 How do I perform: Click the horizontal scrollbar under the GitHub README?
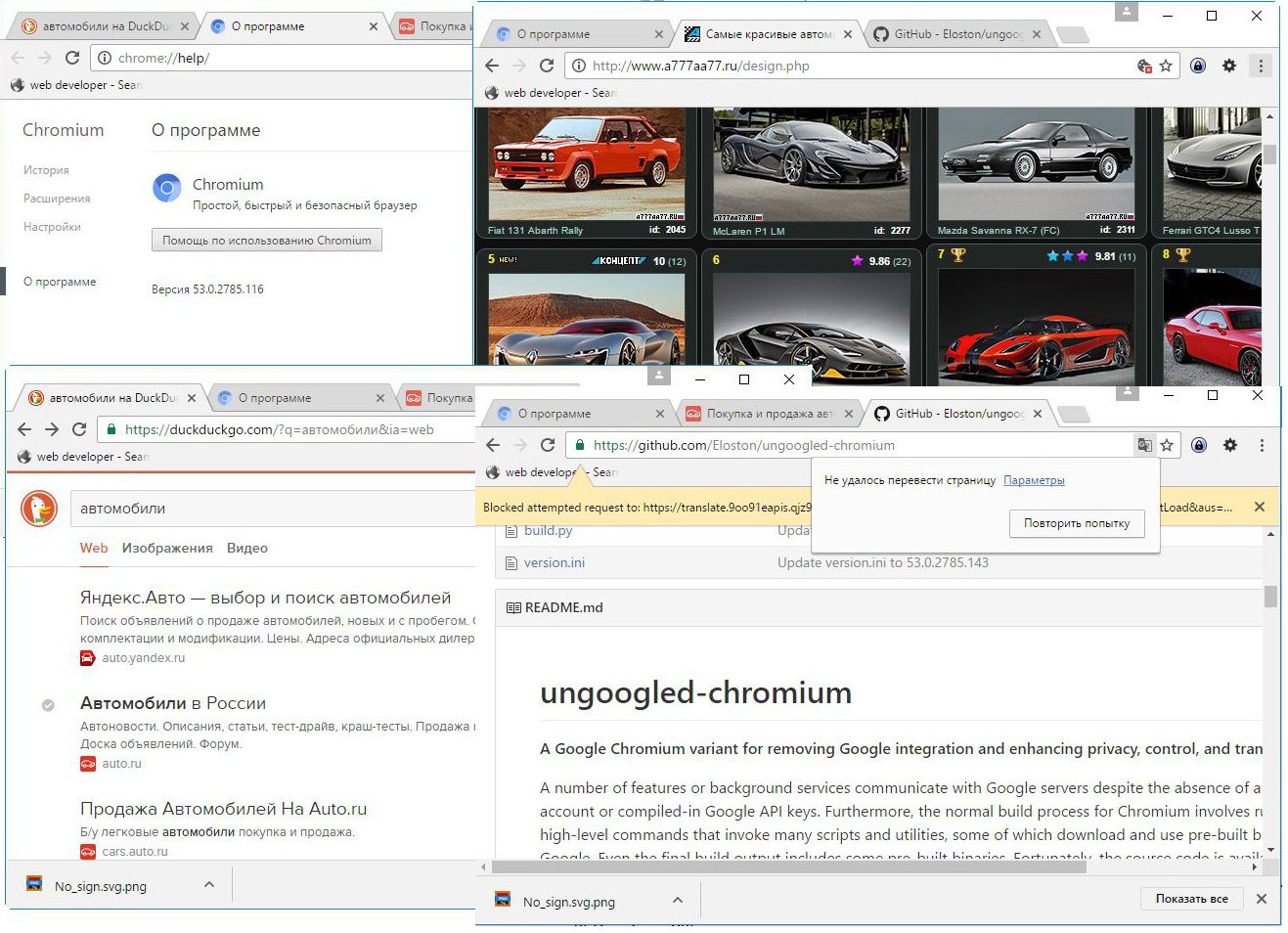pyautogui.click(x=790, y=866)
